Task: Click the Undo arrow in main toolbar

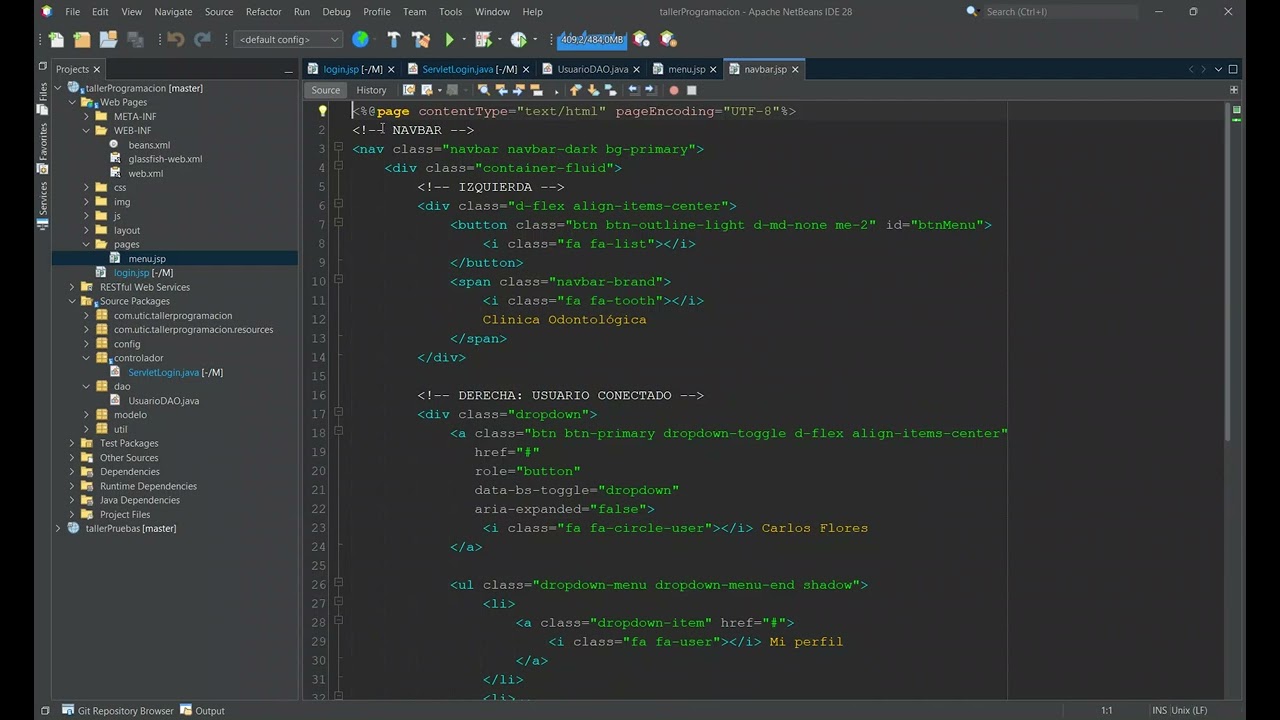Action: pyautogui.click(x=176, y=40)
